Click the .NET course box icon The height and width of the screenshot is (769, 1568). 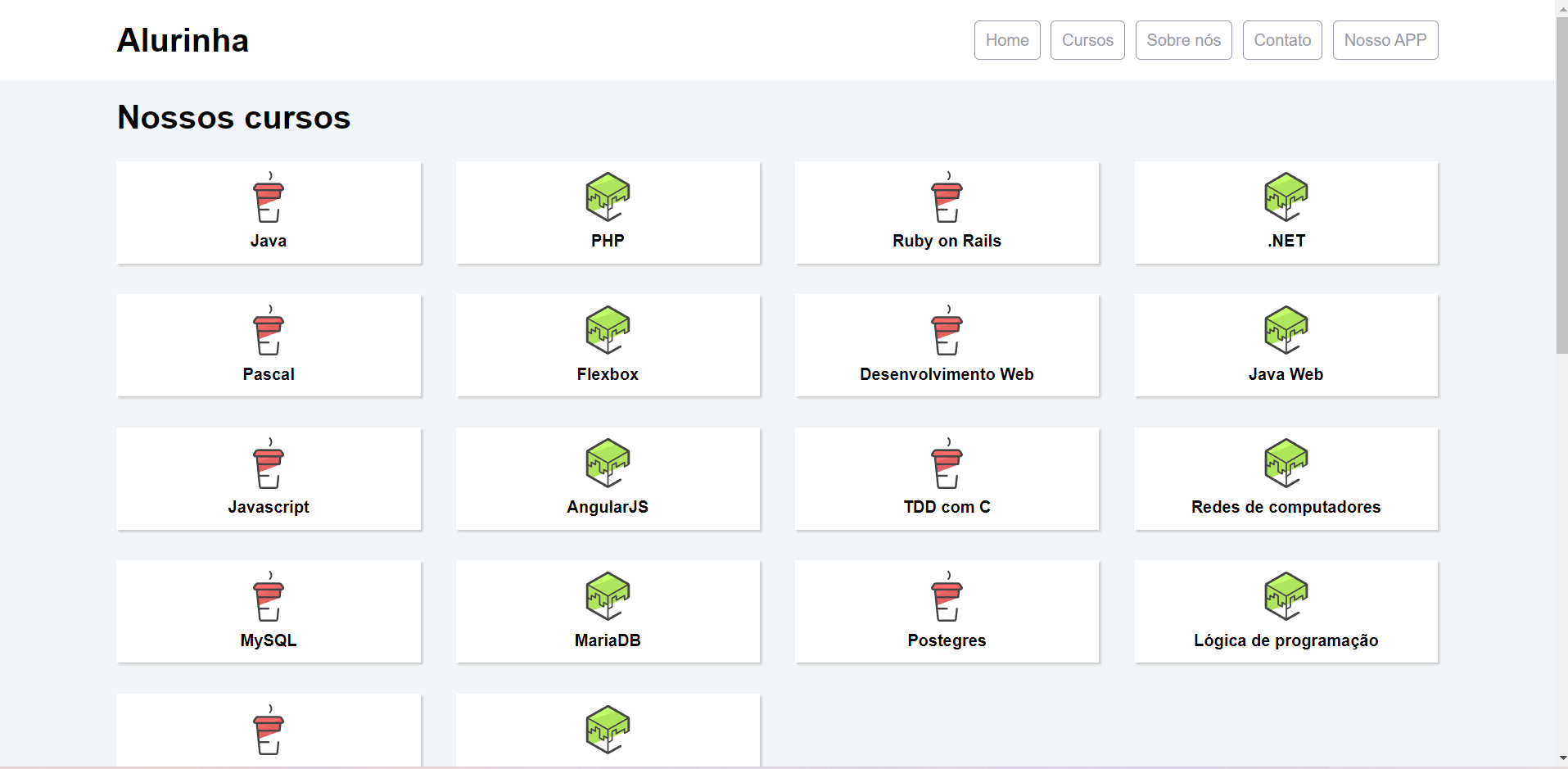tap(1286, 197)
